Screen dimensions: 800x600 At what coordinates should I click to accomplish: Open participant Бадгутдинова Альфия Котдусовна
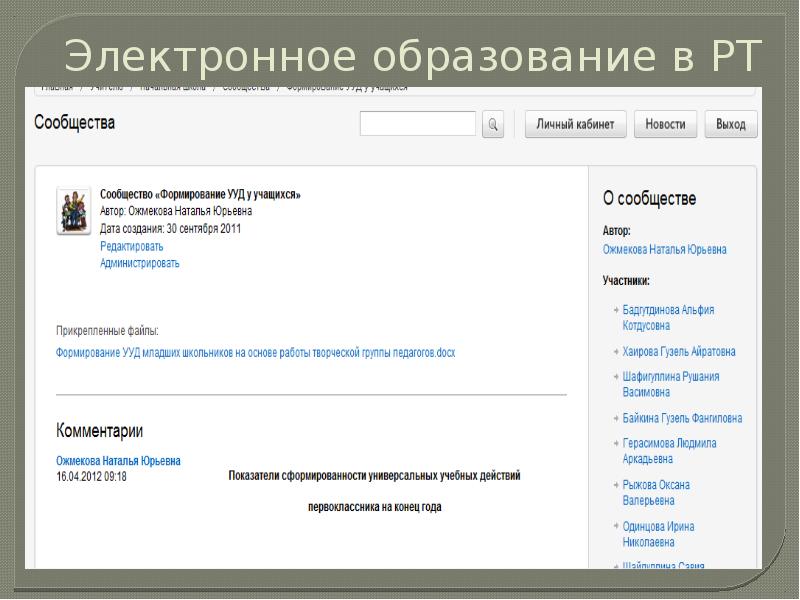(668, 318)
